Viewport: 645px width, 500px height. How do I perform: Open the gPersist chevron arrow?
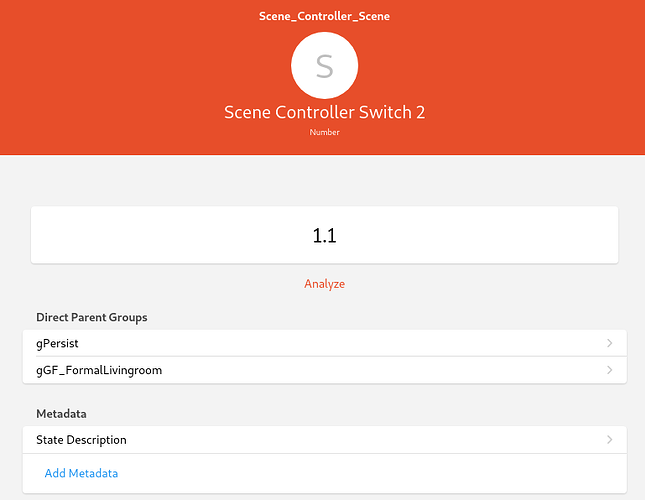pyautogui.click(x=609, y=343)
